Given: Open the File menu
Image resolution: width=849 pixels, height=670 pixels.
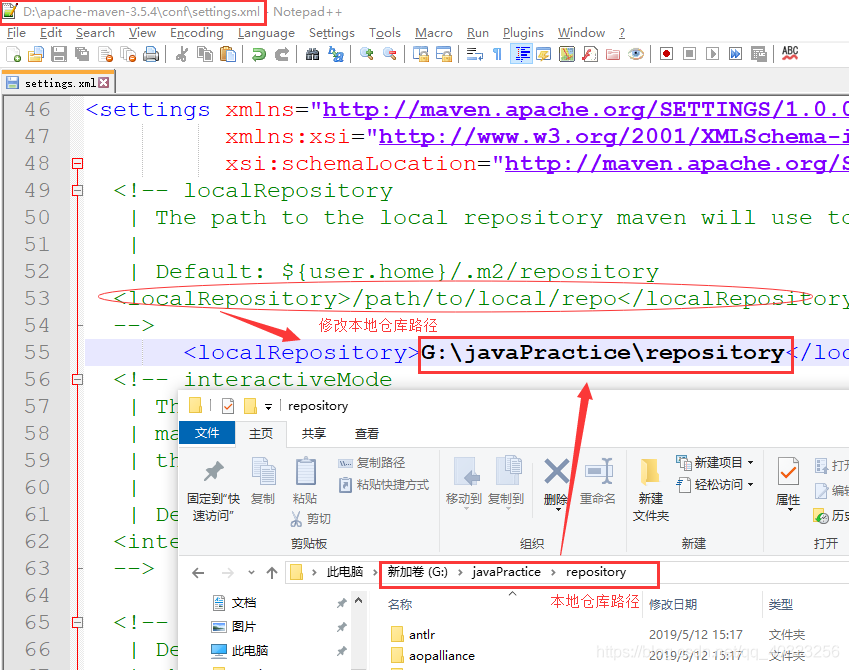Looking at the screenshot, I should pyautogui.click(x=16, y=33).
